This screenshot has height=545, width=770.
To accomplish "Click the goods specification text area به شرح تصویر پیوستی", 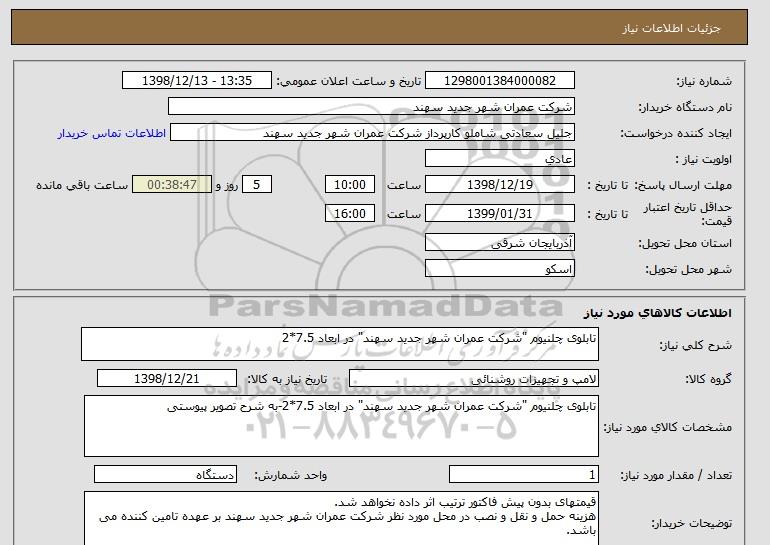I will coord(341,426).
